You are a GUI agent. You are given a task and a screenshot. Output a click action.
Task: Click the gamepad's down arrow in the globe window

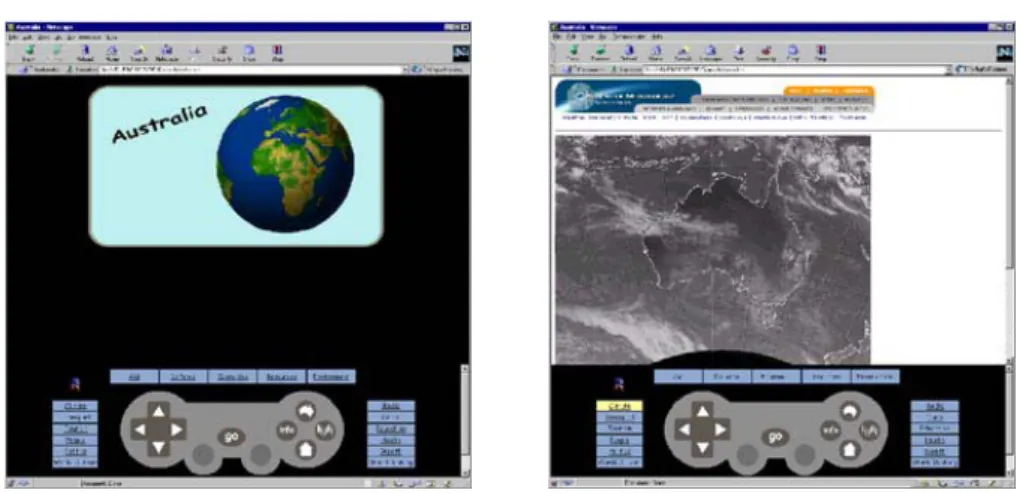click(x=159, y=447)
